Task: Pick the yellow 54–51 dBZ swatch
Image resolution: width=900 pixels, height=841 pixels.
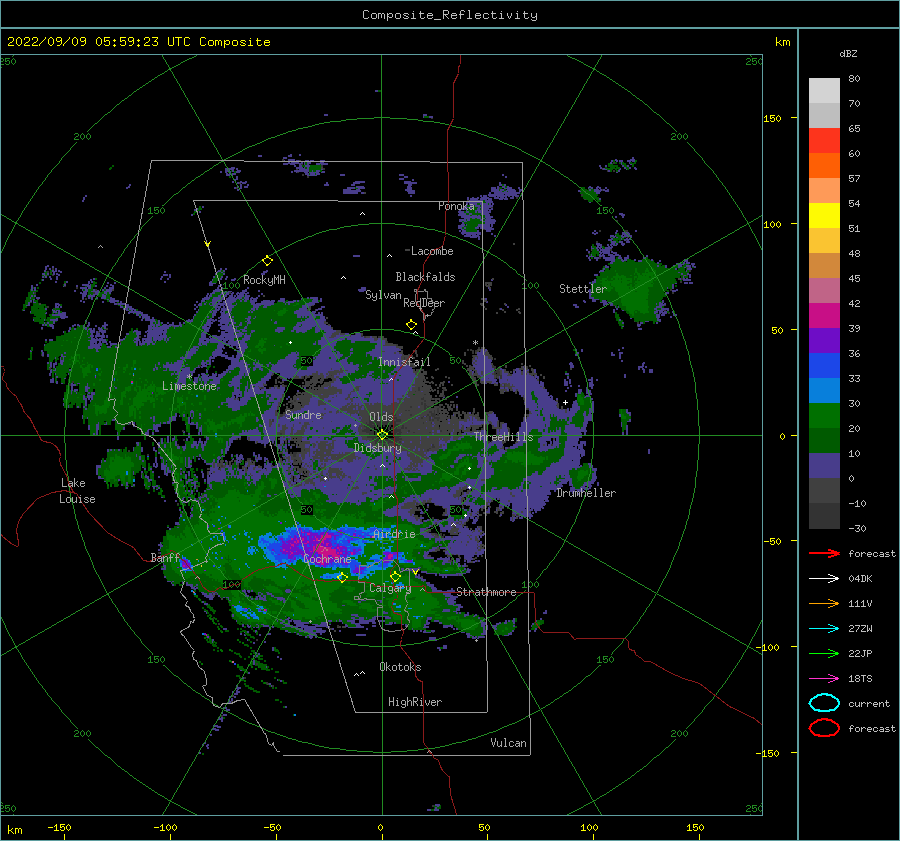Action: tap(824, 216)
